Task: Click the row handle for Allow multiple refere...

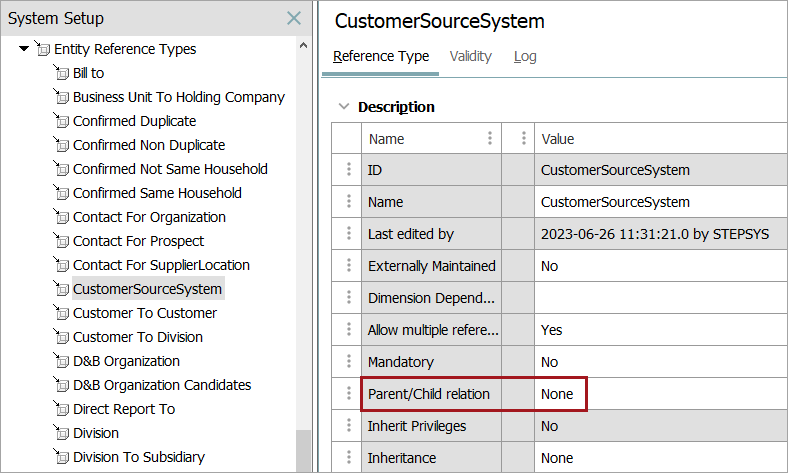Action: pos(349,330)
